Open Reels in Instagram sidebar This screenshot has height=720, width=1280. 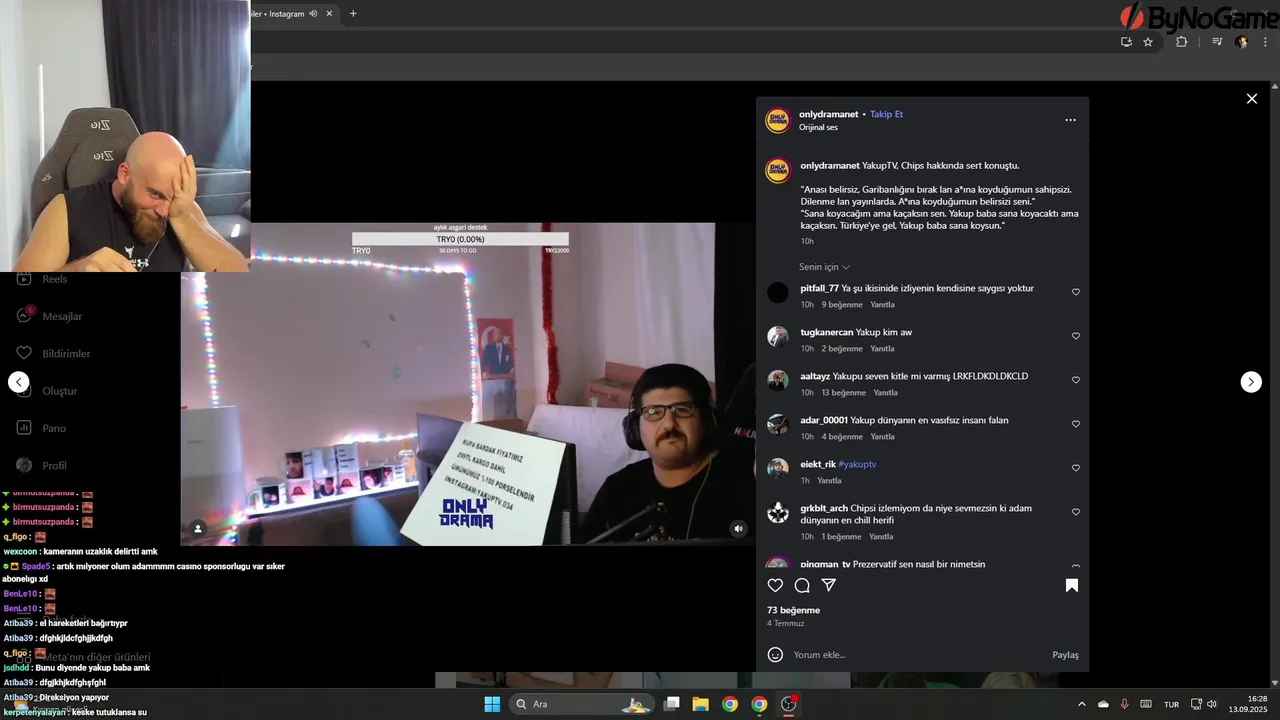coord(42,279)
